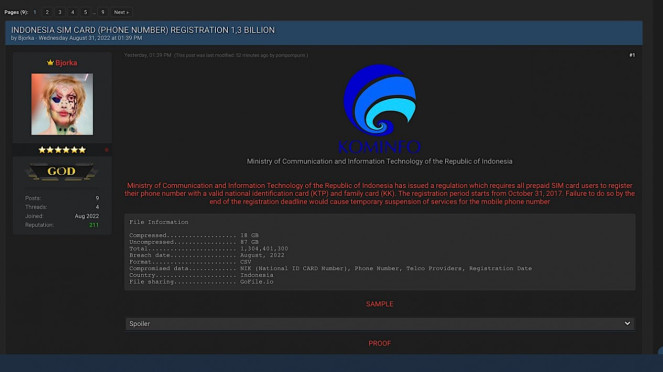Click the Country Indonesia line
Viewport: 663px width, 372px height.
(201, 275)
